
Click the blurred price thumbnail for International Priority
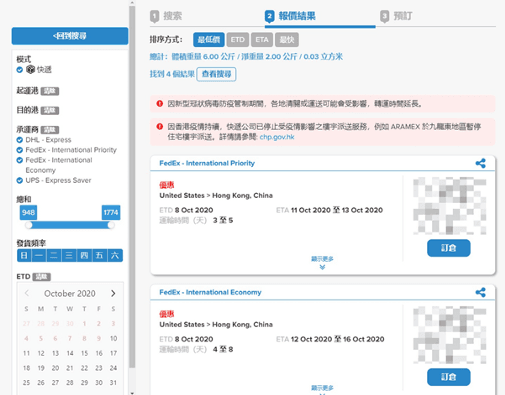(449, 205)
